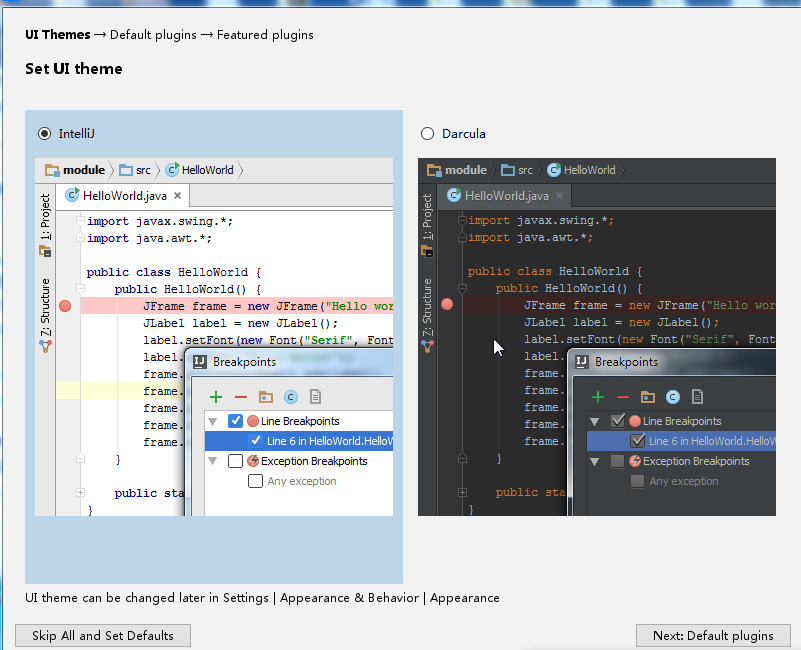Click red Line Breakpoints icon, Darcula preview

point(635,421)
